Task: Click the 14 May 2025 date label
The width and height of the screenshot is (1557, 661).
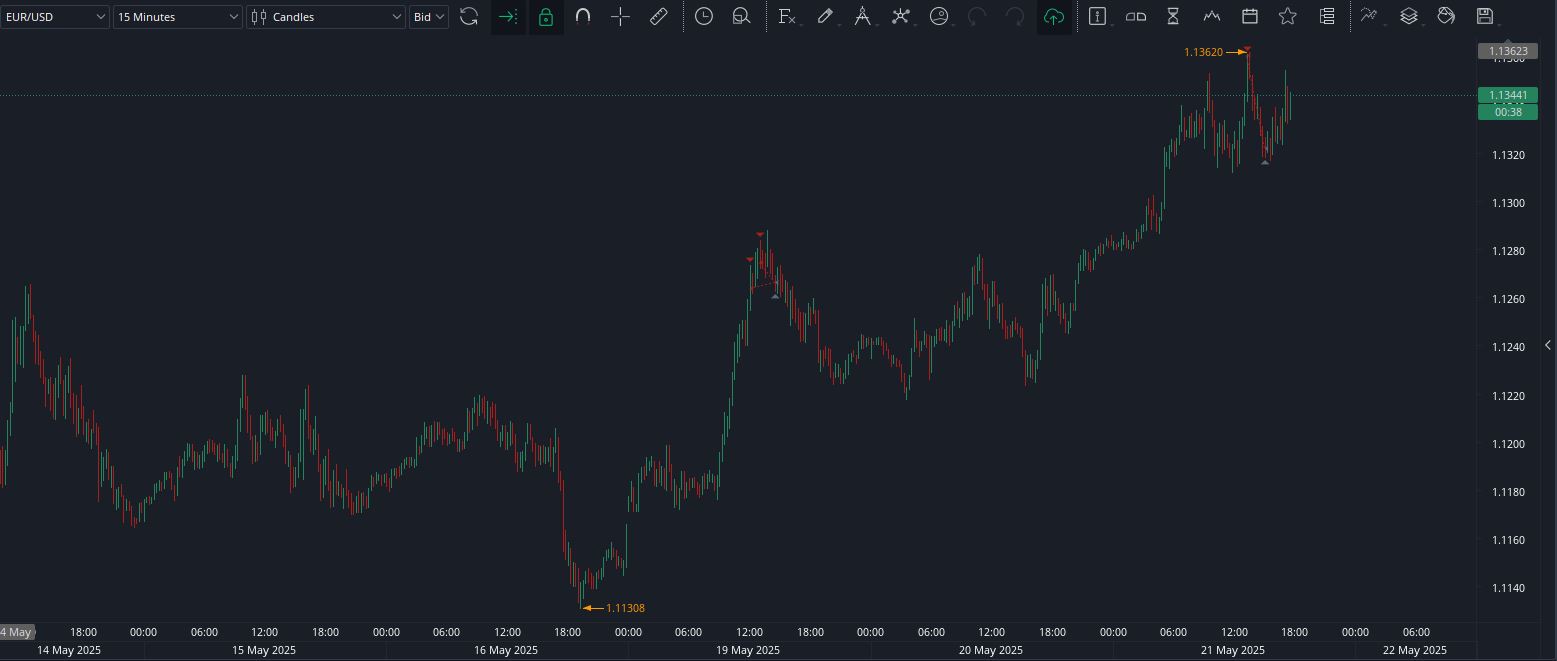Action: point(69,650)
